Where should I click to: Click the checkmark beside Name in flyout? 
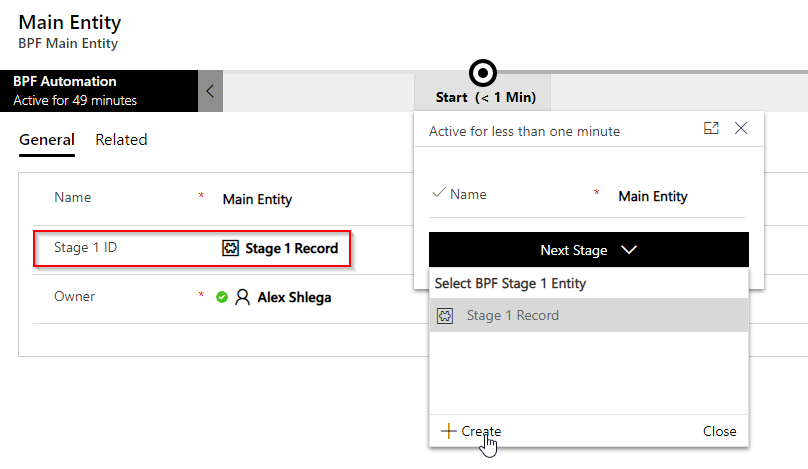tap(438, 193)
